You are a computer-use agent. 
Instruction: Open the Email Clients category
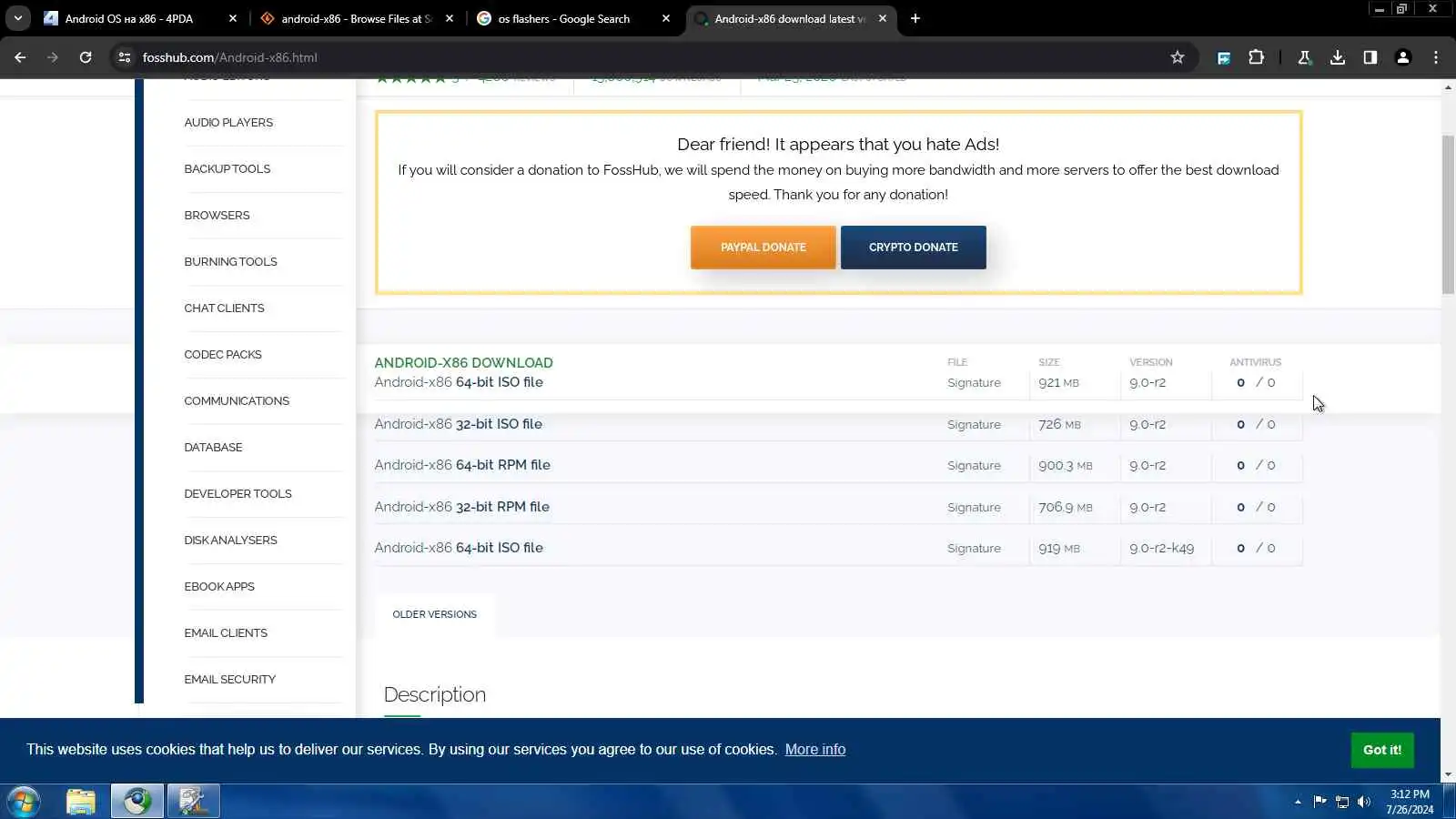coord(226,633)
